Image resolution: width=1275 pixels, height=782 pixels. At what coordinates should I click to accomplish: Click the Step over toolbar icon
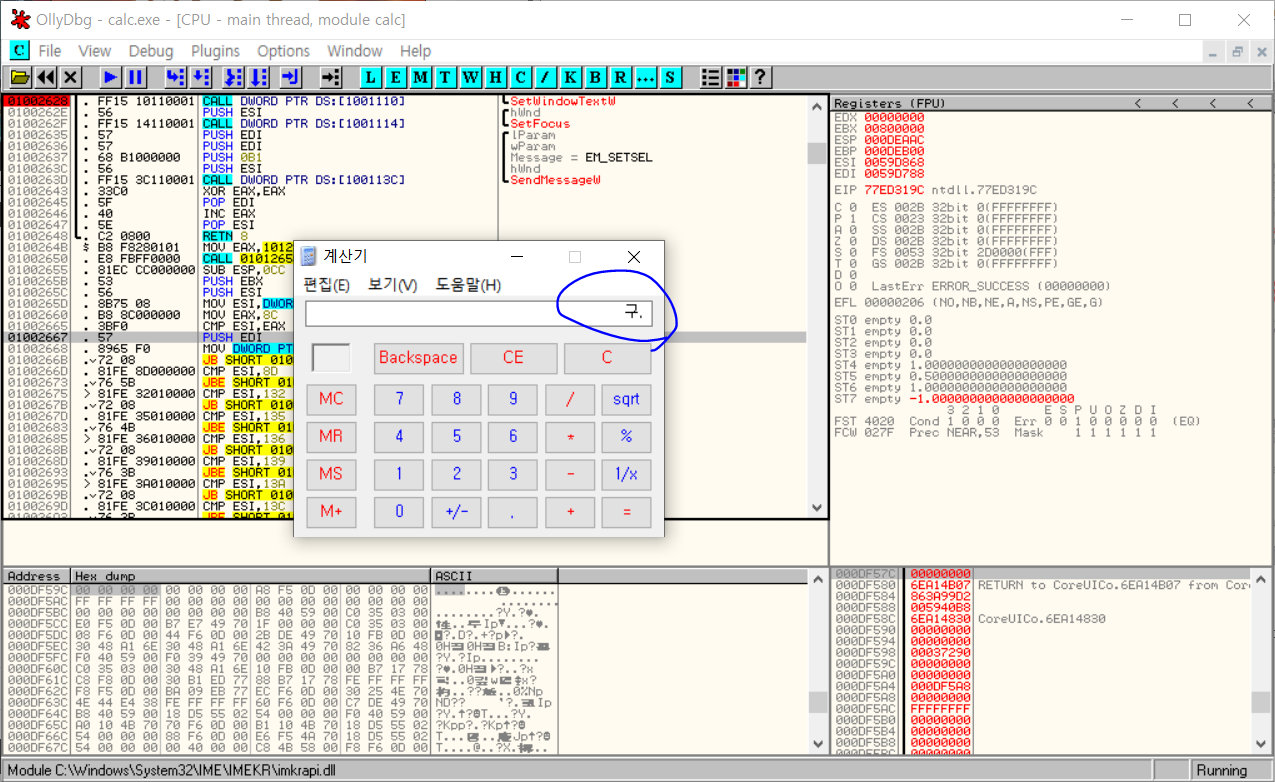(200, 77)
